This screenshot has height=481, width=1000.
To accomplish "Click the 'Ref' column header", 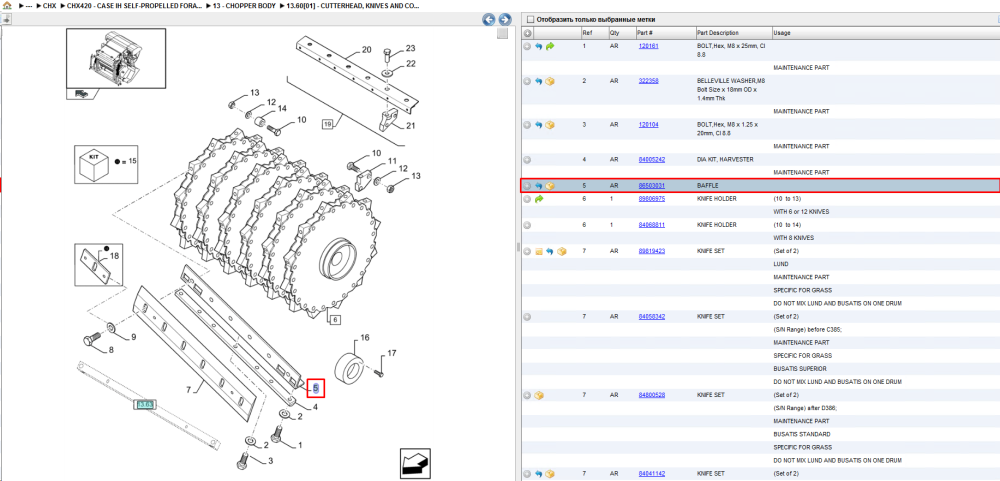I will tap(587, 33).
